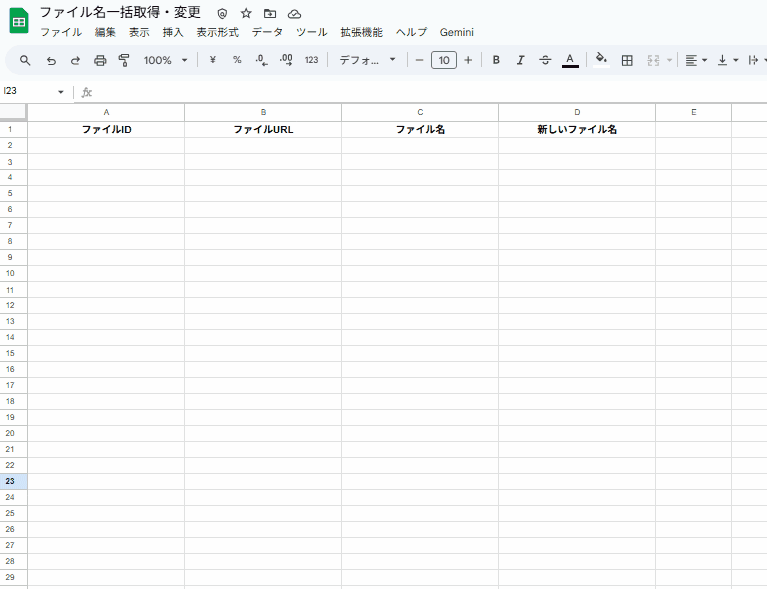The image size is (767, 589).
Task: Open the データ menu
Action: pos(267,32)
